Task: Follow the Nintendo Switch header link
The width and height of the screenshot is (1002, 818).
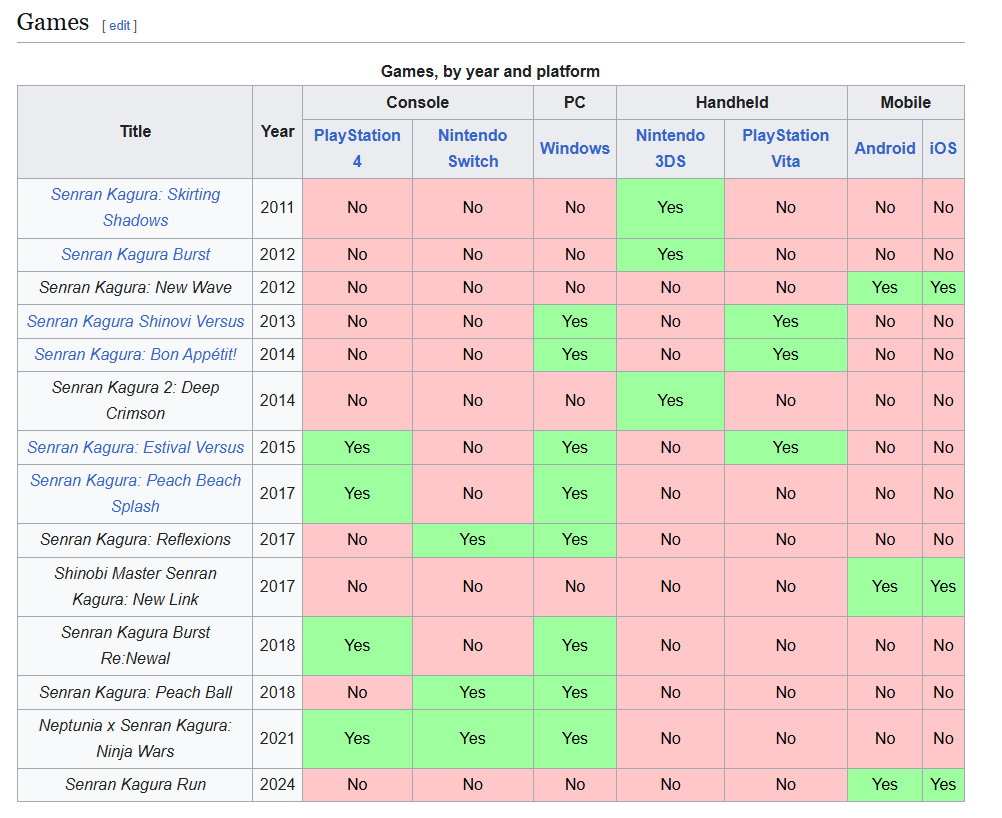Action: point(473,148)
